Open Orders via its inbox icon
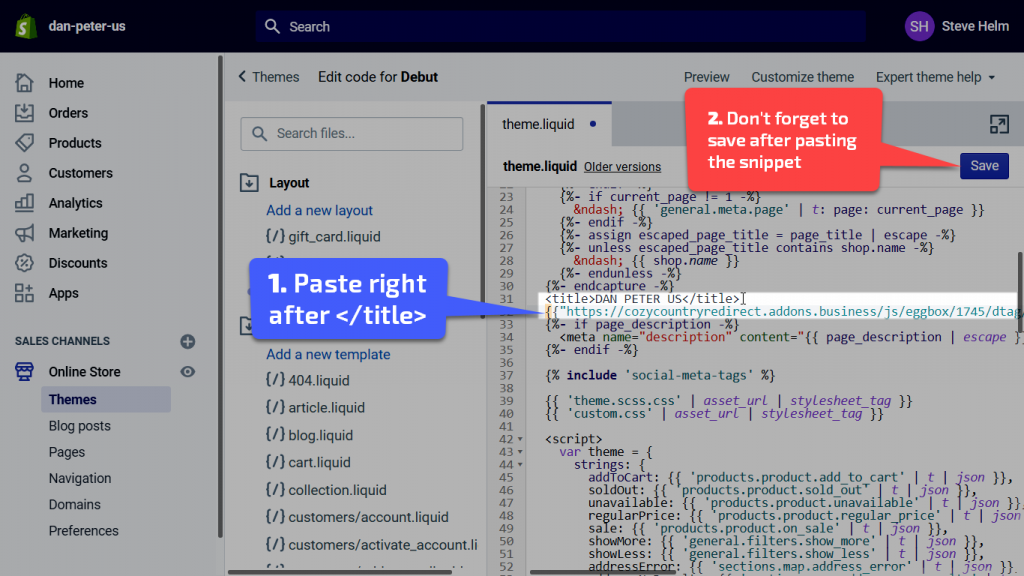 (24, 113)
